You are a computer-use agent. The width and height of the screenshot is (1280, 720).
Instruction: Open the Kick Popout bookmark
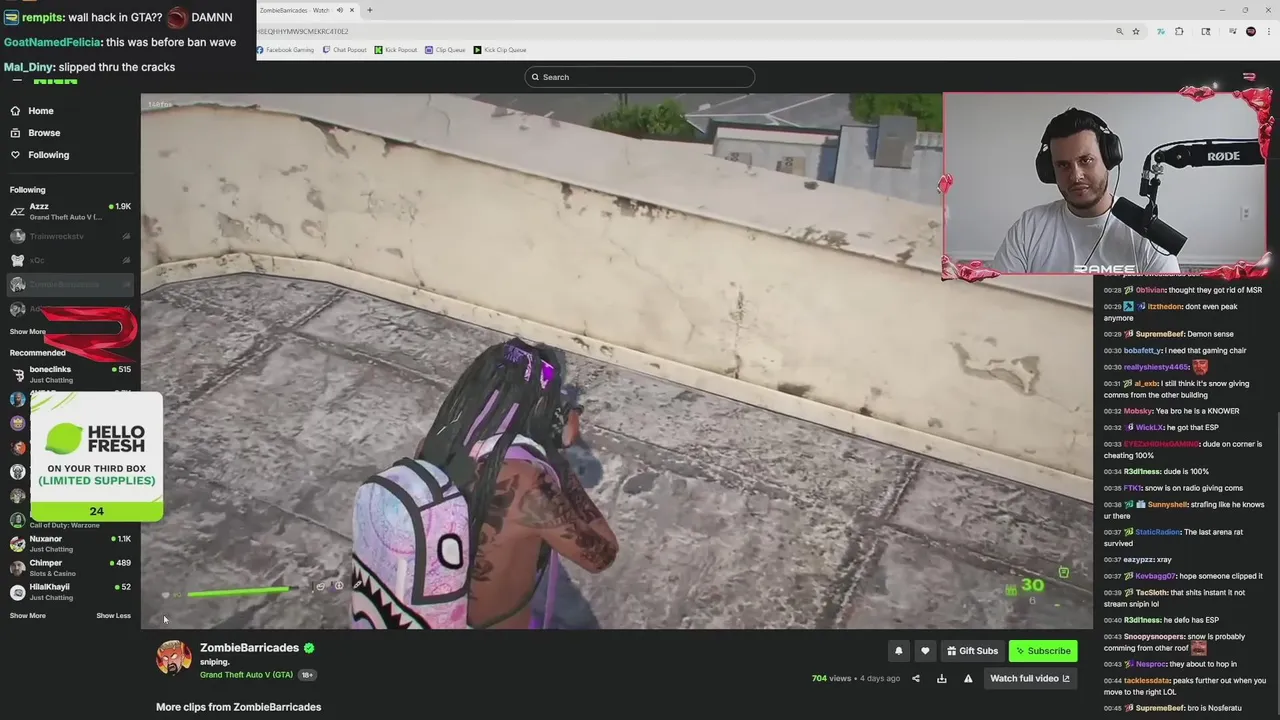(396, 50)
